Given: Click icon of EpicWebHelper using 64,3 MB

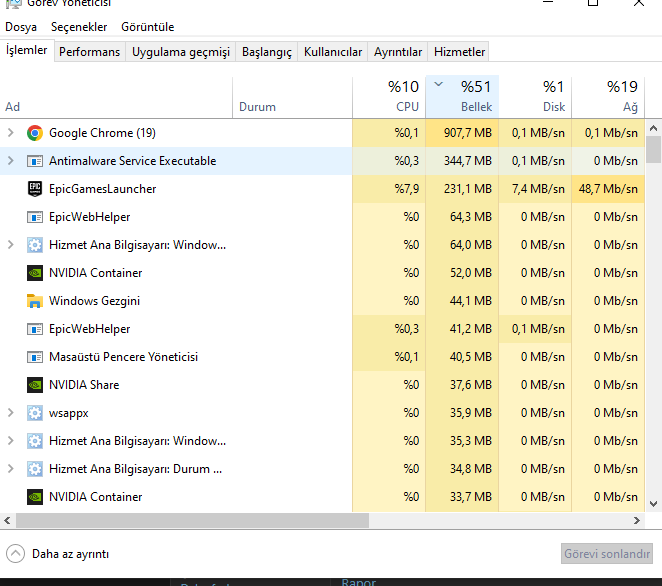Looking at the screenshot, I should pos(35,217).
